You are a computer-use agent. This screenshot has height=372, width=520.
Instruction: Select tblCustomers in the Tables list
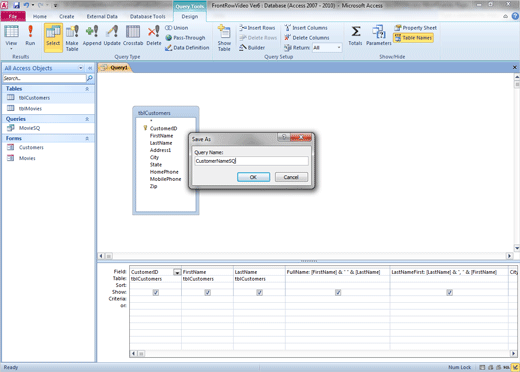point(49,98)
